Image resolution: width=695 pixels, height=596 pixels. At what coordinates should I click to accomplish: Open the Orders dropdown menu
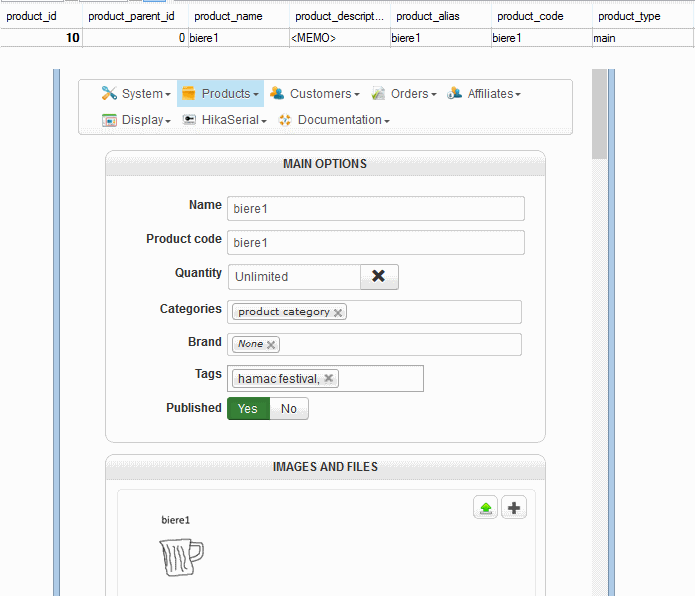(x=404, y=93)
